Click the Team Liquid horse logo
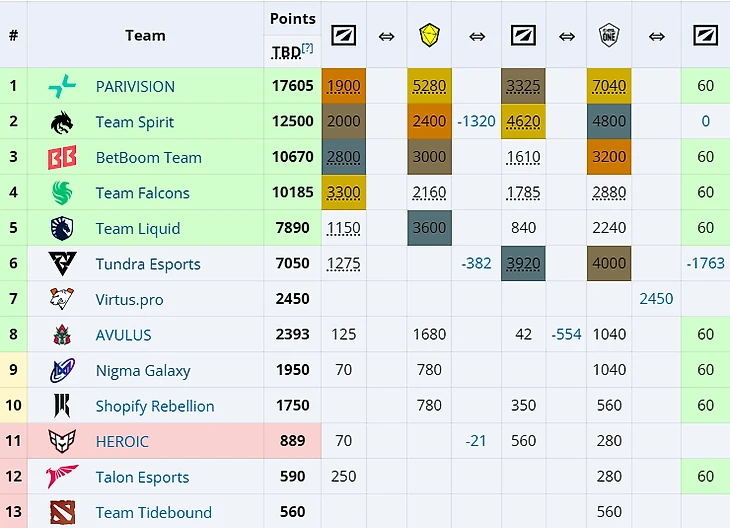Image resolution: width=730 pixels, height=528 pixels. [62, 228]
